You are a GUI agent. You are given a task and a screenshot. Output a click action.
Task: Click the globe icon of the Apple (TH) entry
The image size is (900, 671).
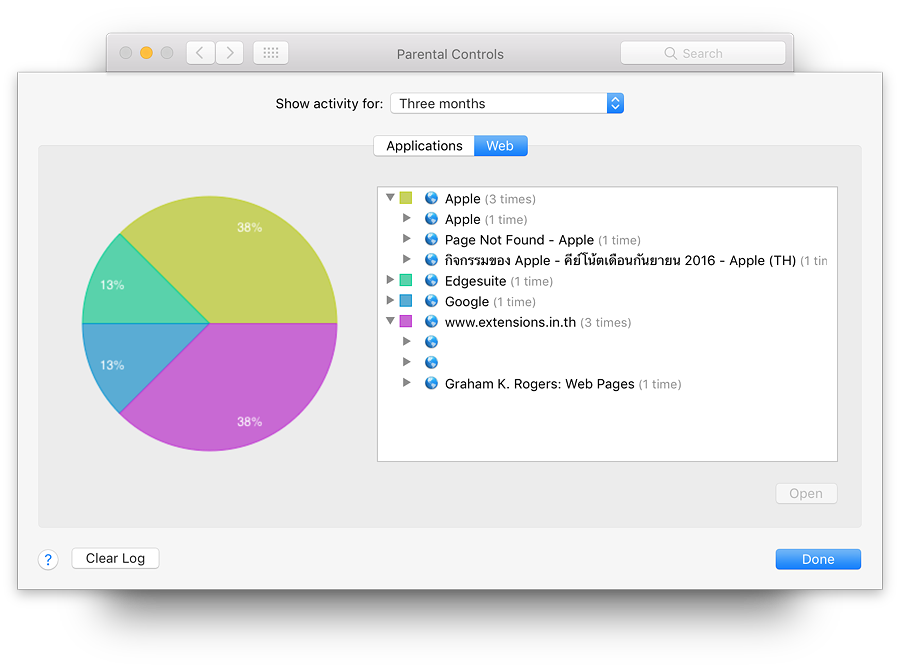tap(432, 260)
